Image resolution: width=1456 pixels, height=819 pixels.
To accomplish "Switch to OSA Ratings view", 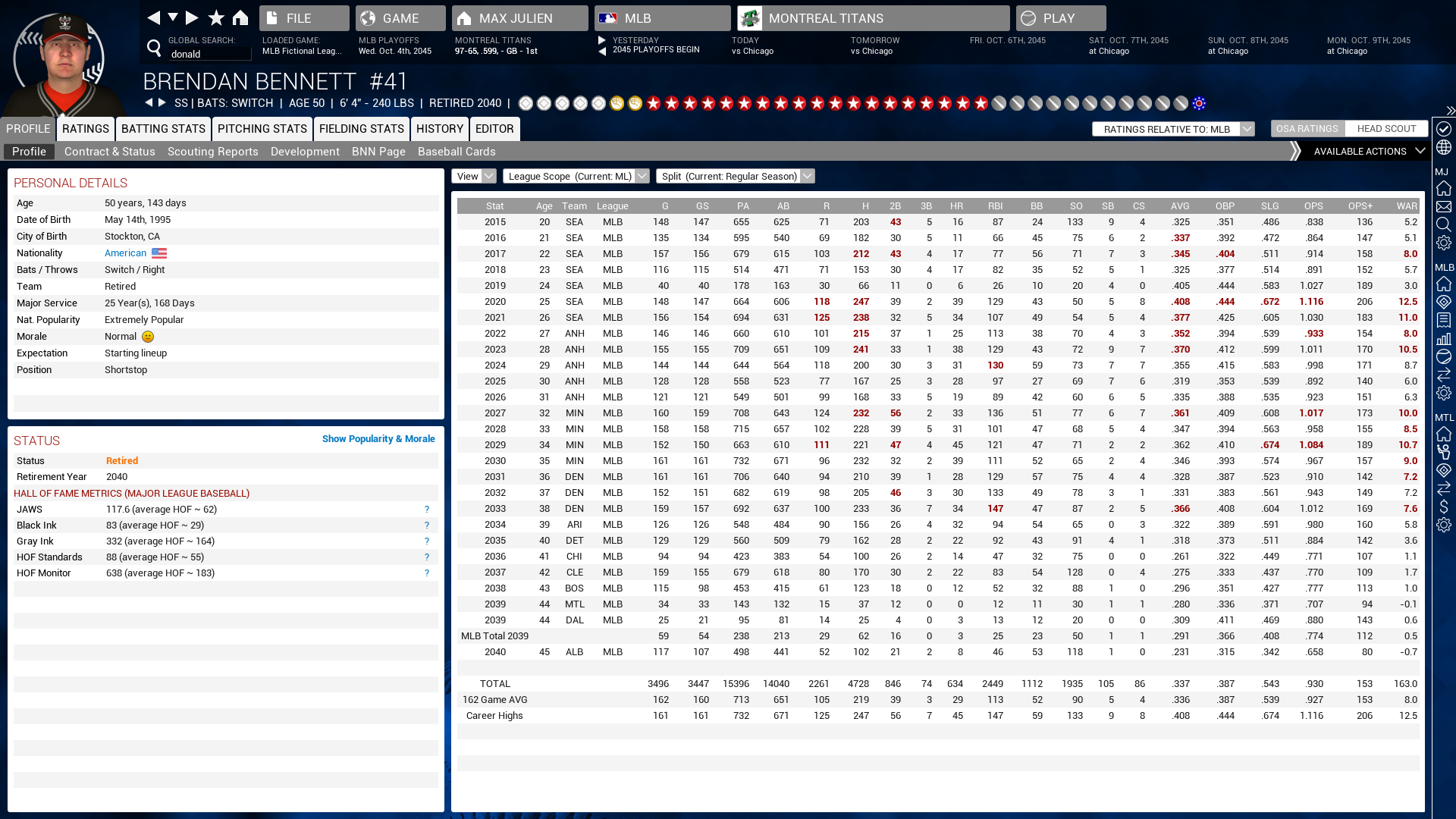I will 1307,129.
